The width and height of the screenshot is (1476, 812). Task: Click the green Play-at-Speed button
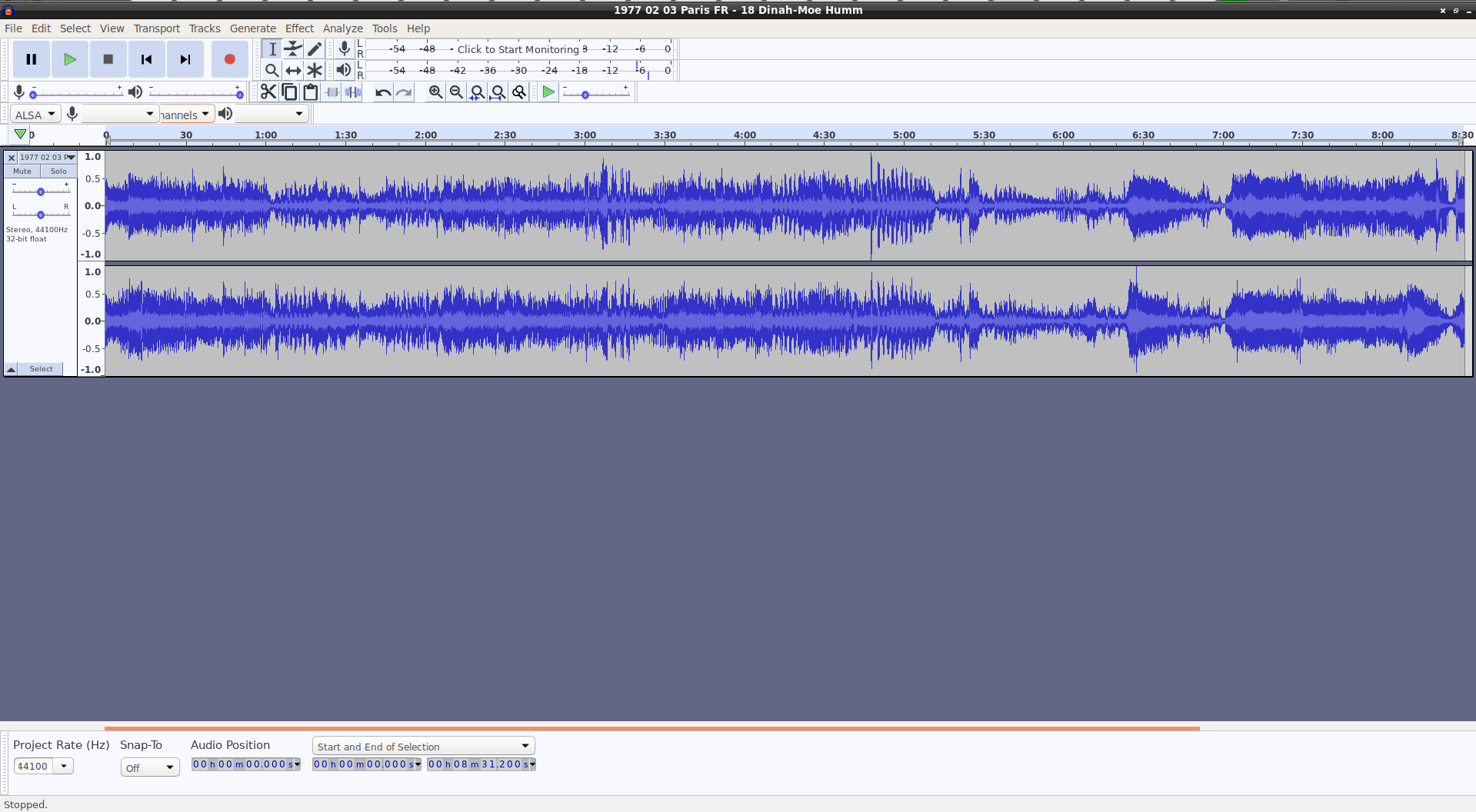(x=548, y=92)
